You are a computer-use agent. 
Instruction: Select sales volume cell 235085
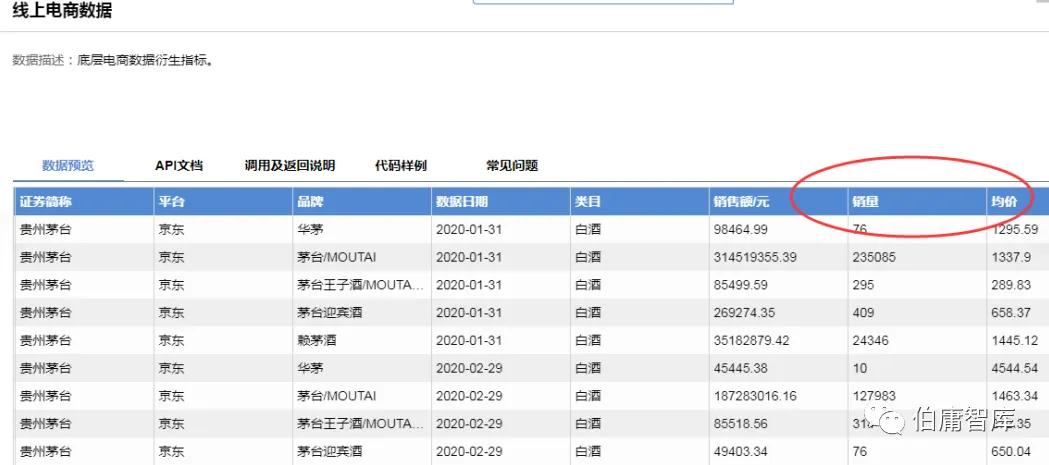coord(874,257)
